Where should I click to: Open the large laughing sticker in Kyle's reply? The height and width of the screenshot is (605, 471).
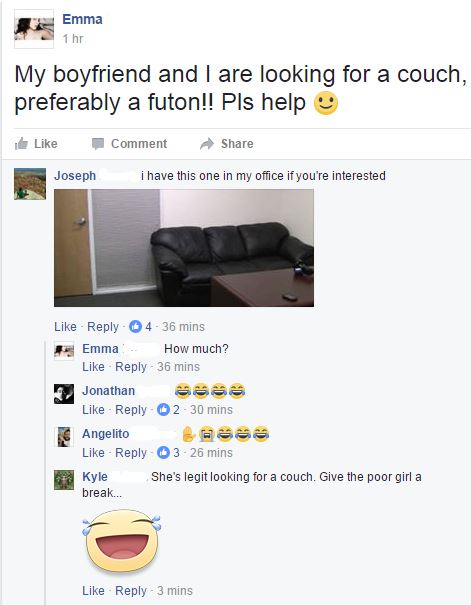coord(122,541)
